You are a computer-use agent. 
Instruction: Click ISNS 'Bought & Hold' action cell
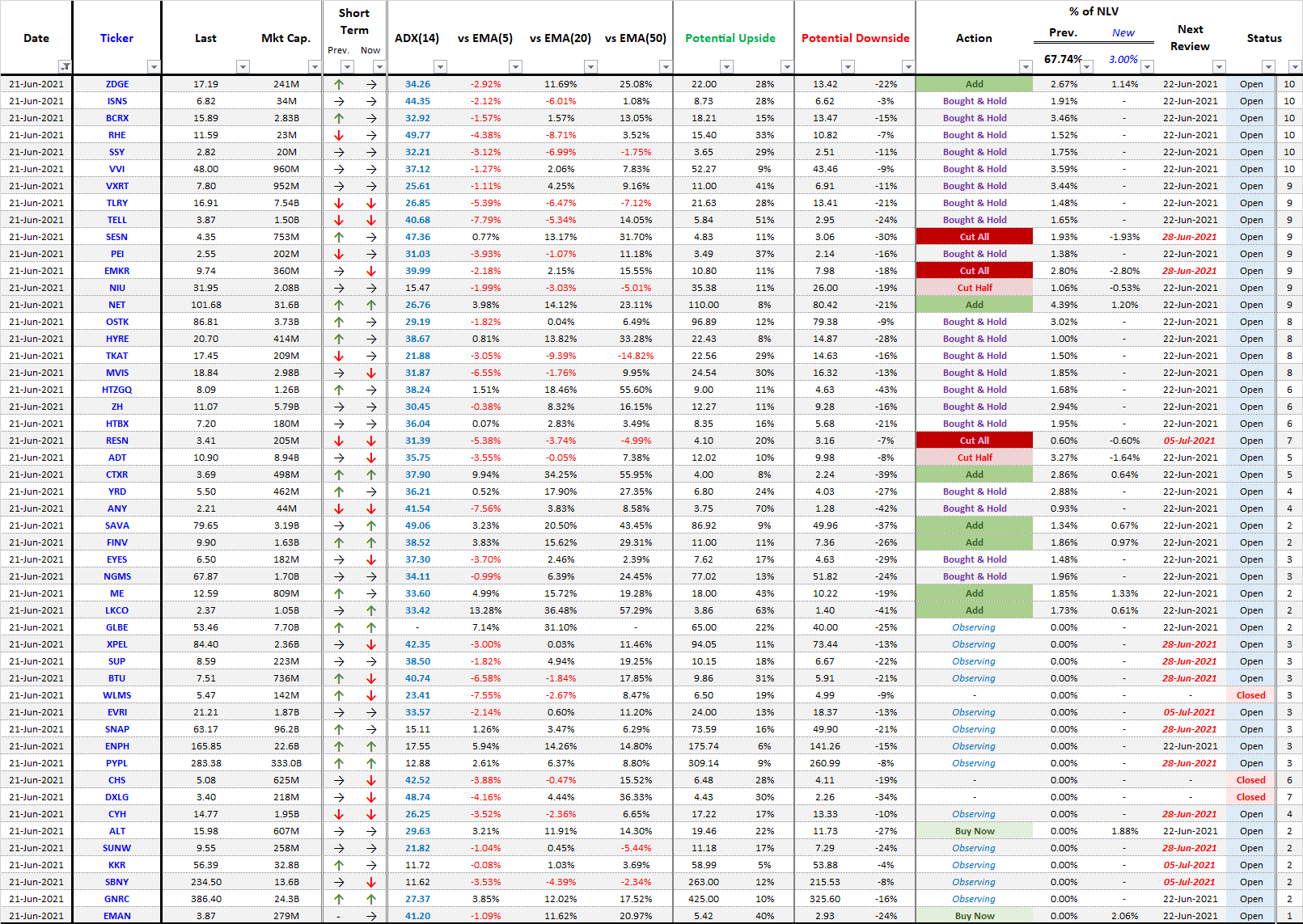point(975,101)
